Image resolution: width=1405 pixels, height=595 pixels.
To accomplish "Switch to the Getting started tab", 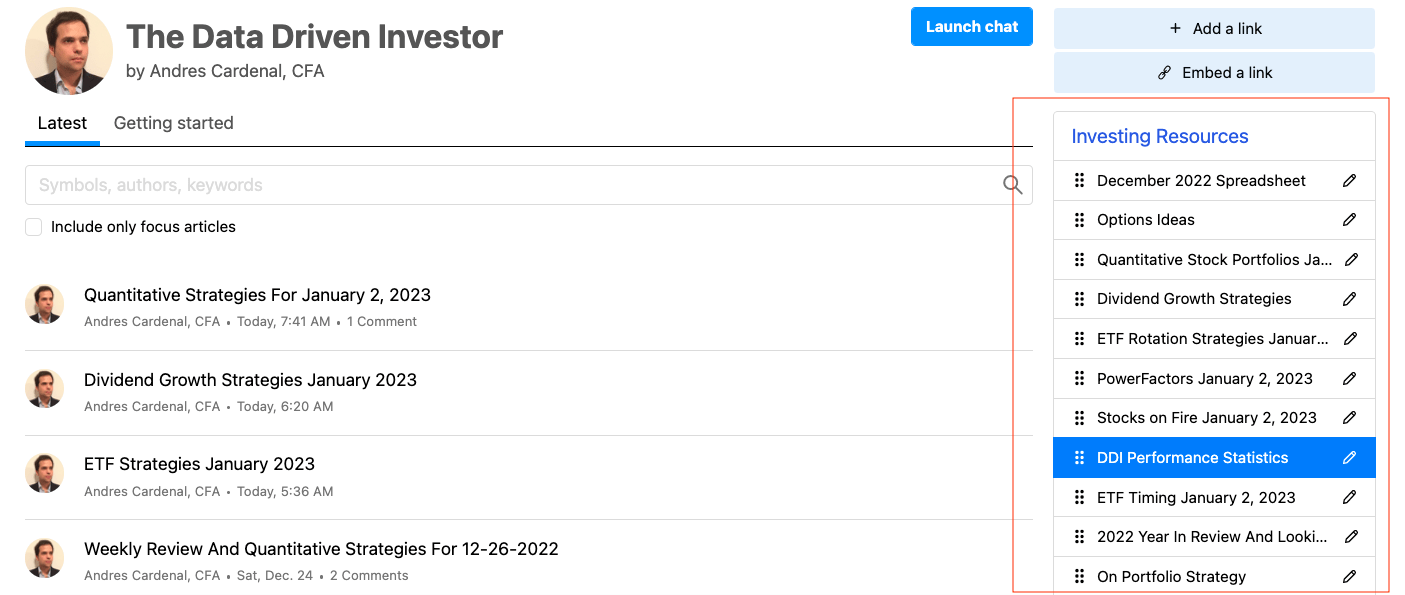I will click(173, 122).
